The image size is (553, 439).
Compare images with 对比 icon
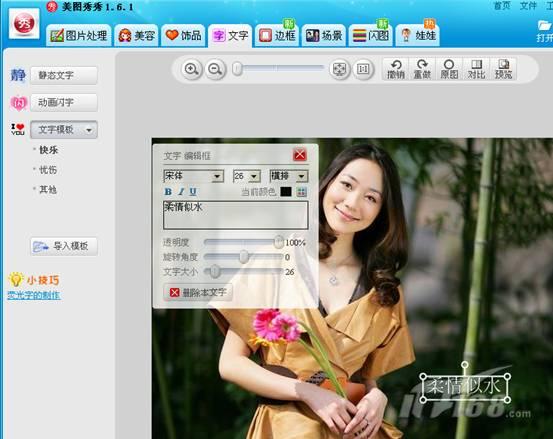point(476,69)
